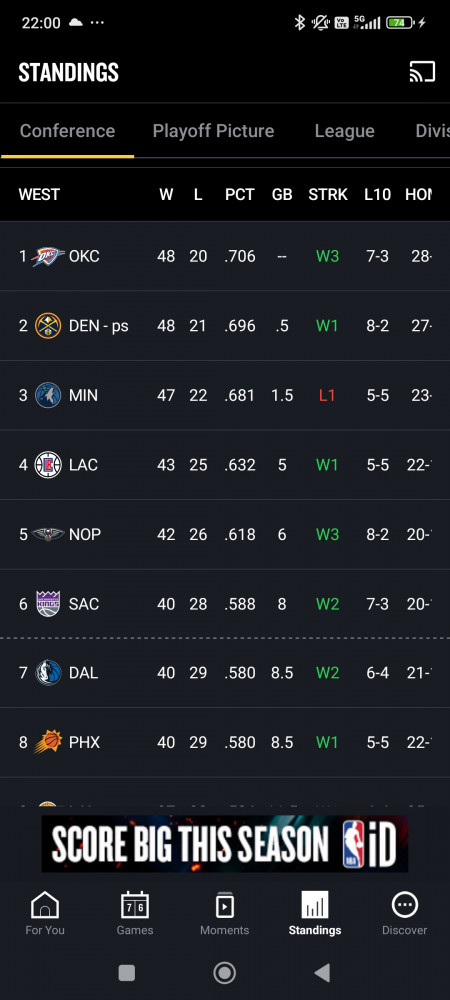Open the OKC Thunder team logo
This screenshot has width=450, height=1000.
click(48, 256)
